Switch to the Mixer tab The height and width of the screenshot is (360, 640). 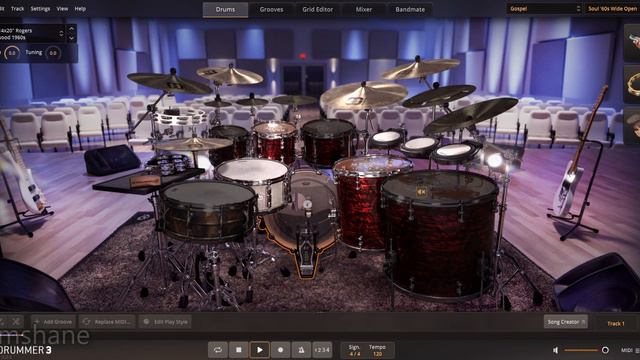(x=364, y=9)
